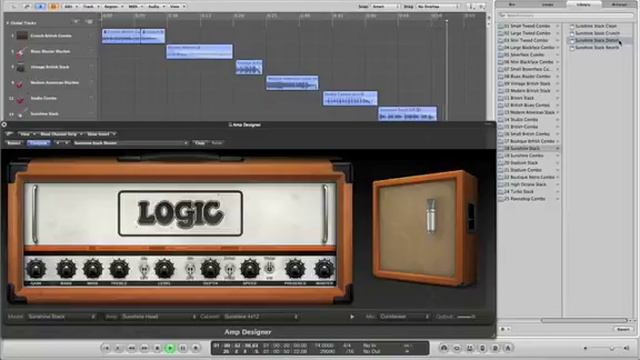The height and width of the screenshot is (360, 640).
Task: Click the PRESENCE knob
Action: [295, 269]
